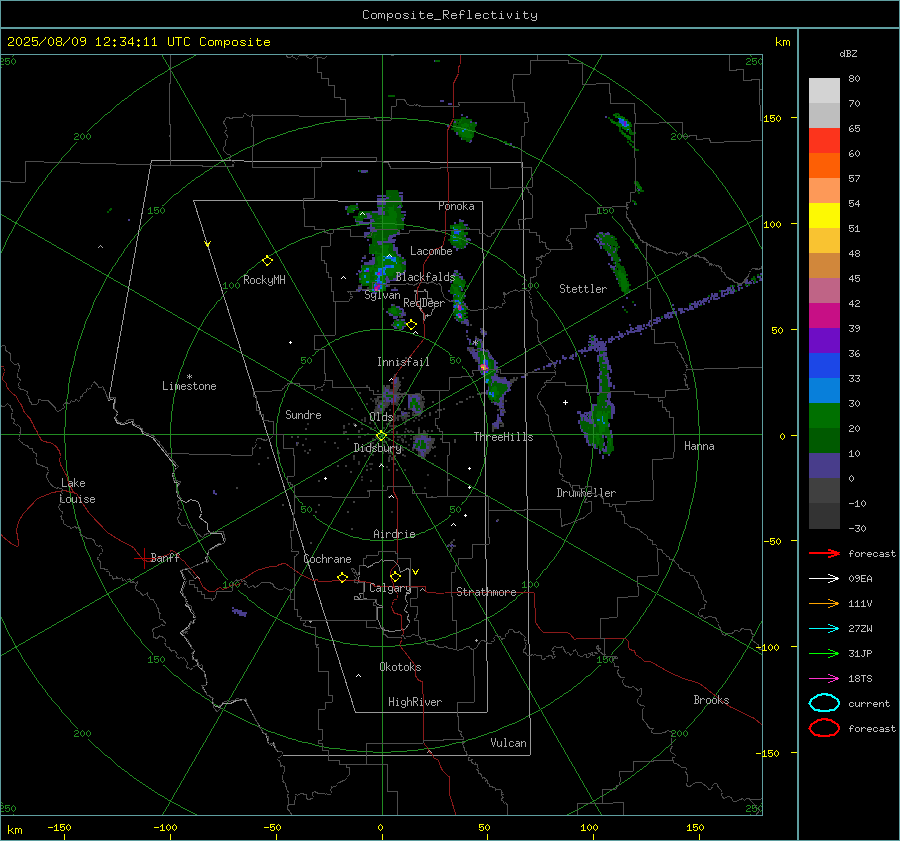Click the red cross marker at Banff
This screenshot has height=841, width=900.
(x=143, y=558)
